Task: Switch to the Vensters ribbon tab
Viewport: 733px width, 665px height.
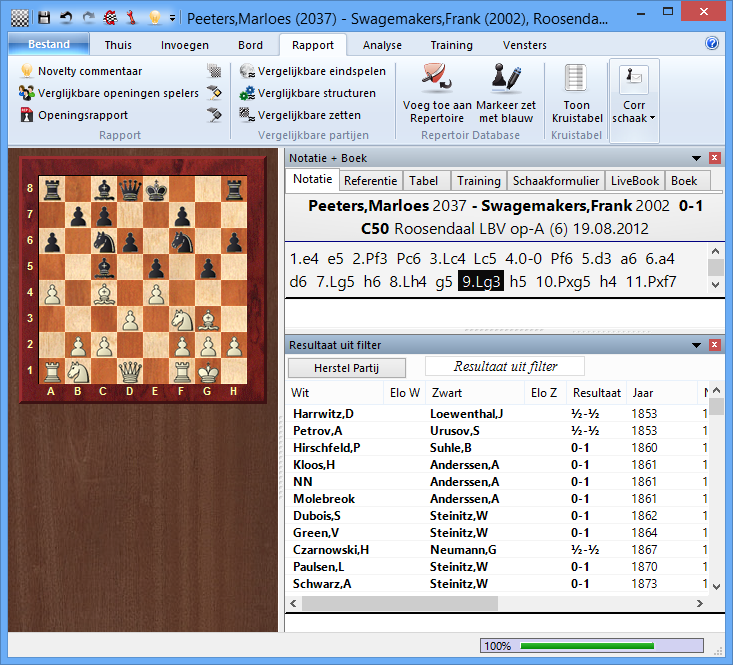Action: 525,45
